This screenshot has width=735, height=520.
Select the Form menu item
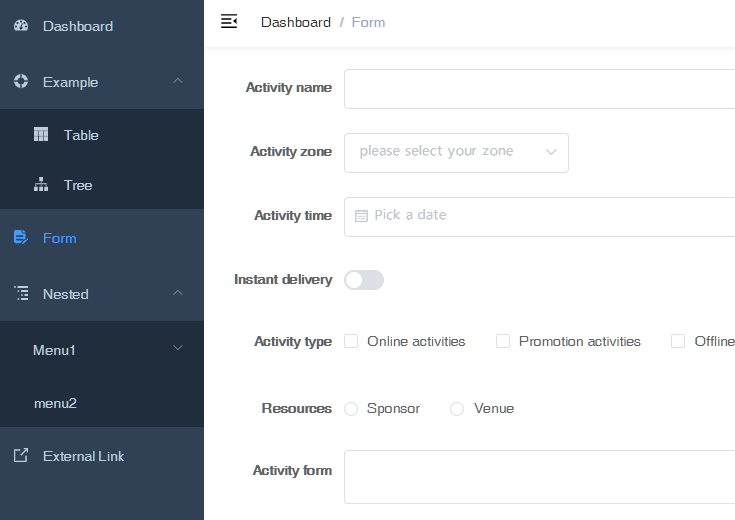[102, 238]
